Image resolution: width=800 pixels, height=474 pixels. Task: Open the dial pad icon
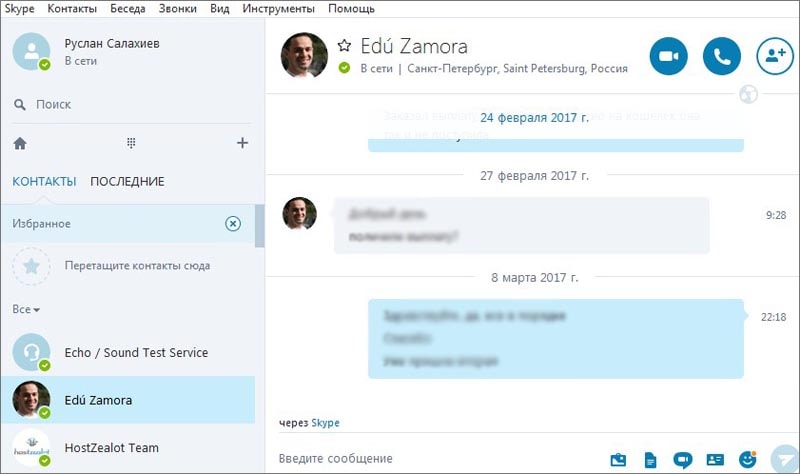click(x=131, y=143)
